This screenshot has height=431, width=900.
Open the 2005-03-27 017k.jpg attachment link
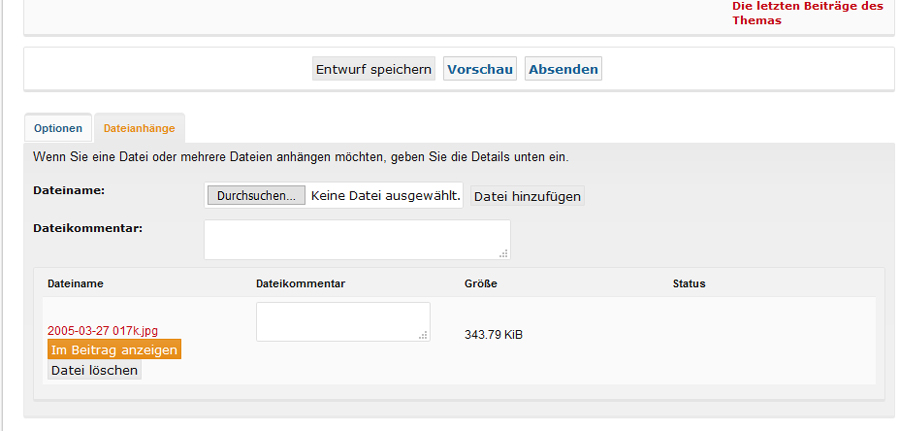point(103,331)
